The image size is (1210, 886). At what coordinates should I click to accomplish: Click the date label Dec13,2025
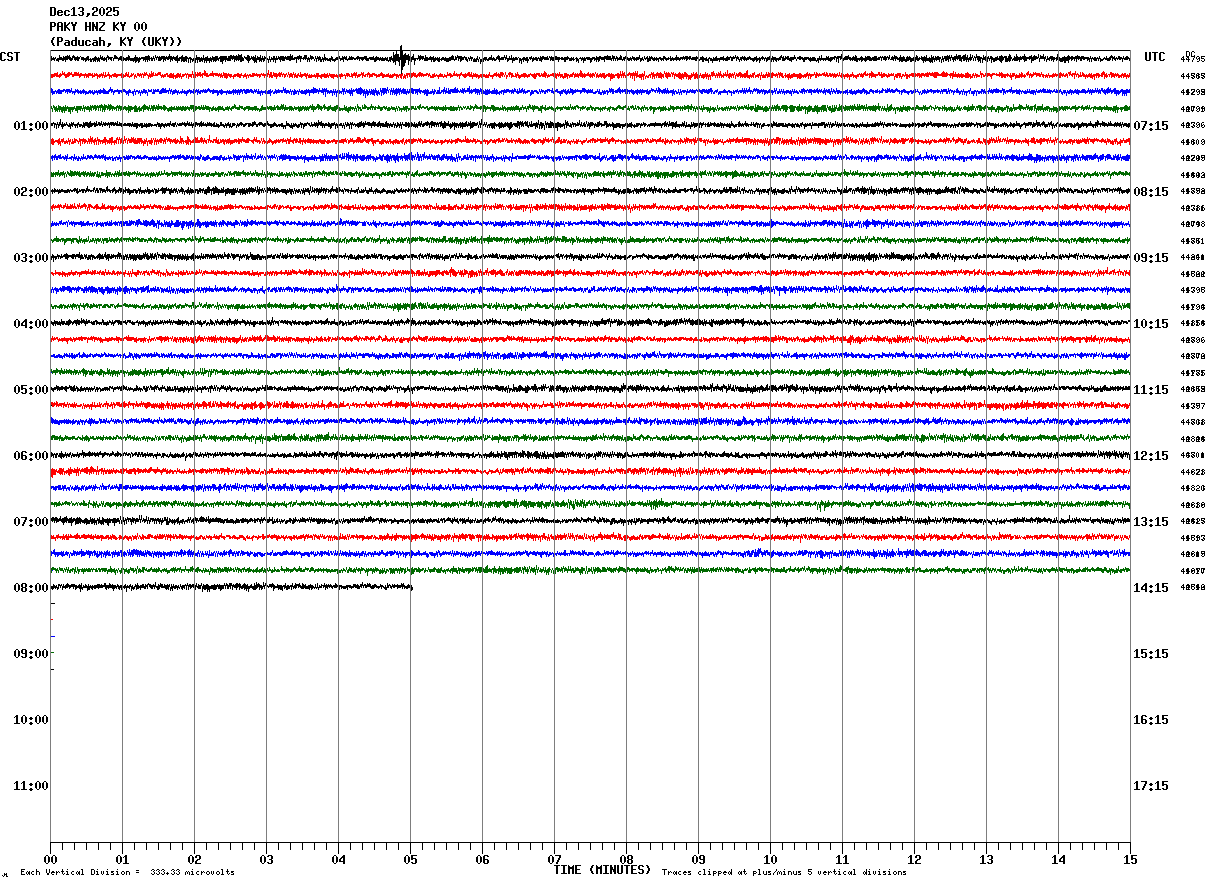click(84, 12)
